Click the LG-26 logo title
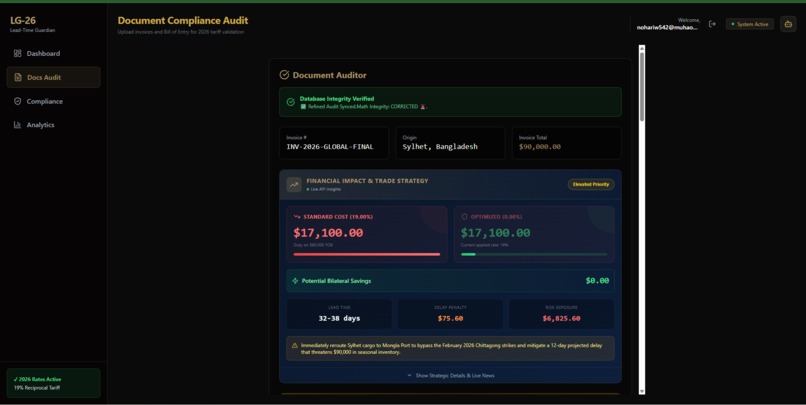 coord(23,21)
